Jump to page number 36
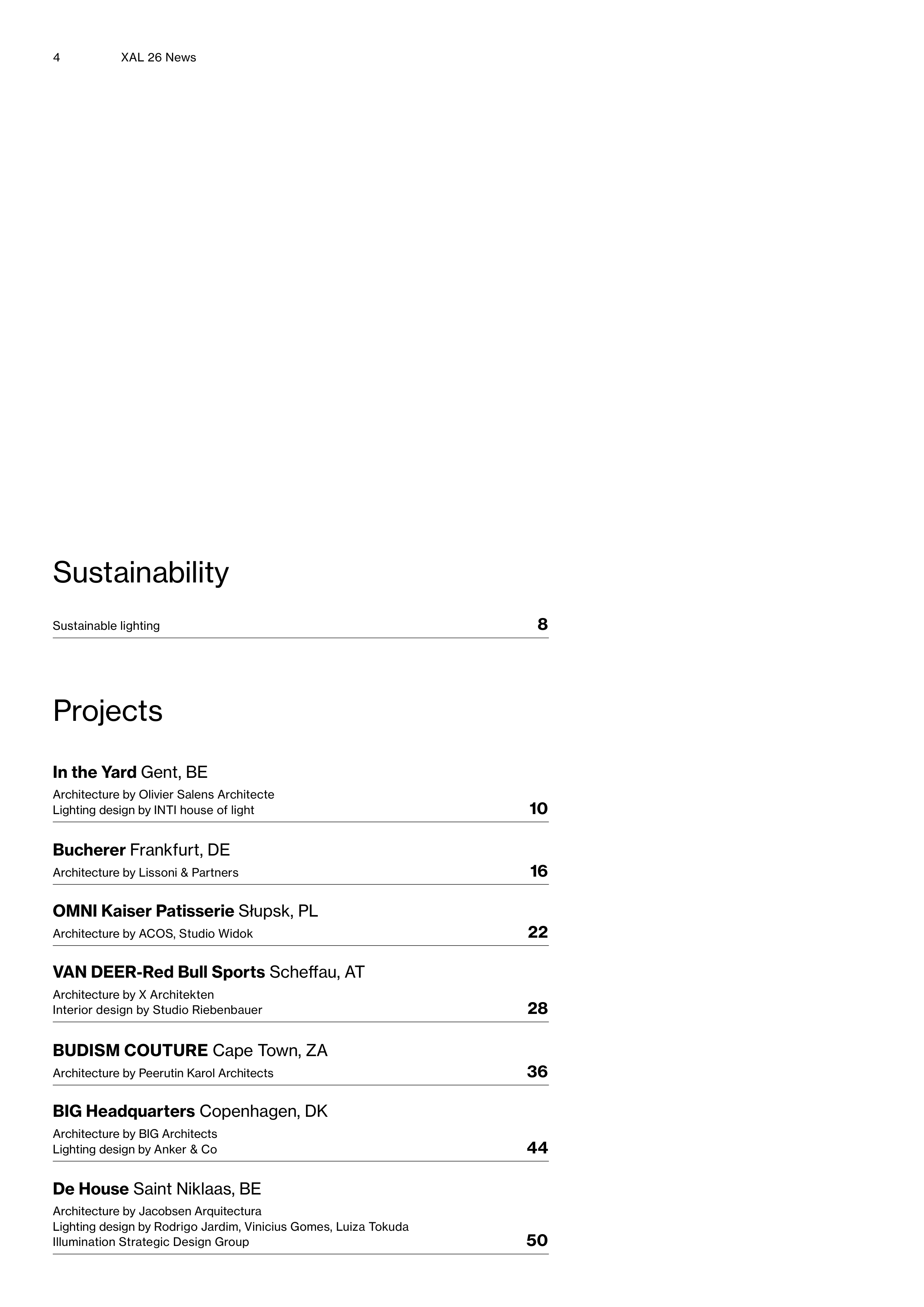 click(537, 1071)
